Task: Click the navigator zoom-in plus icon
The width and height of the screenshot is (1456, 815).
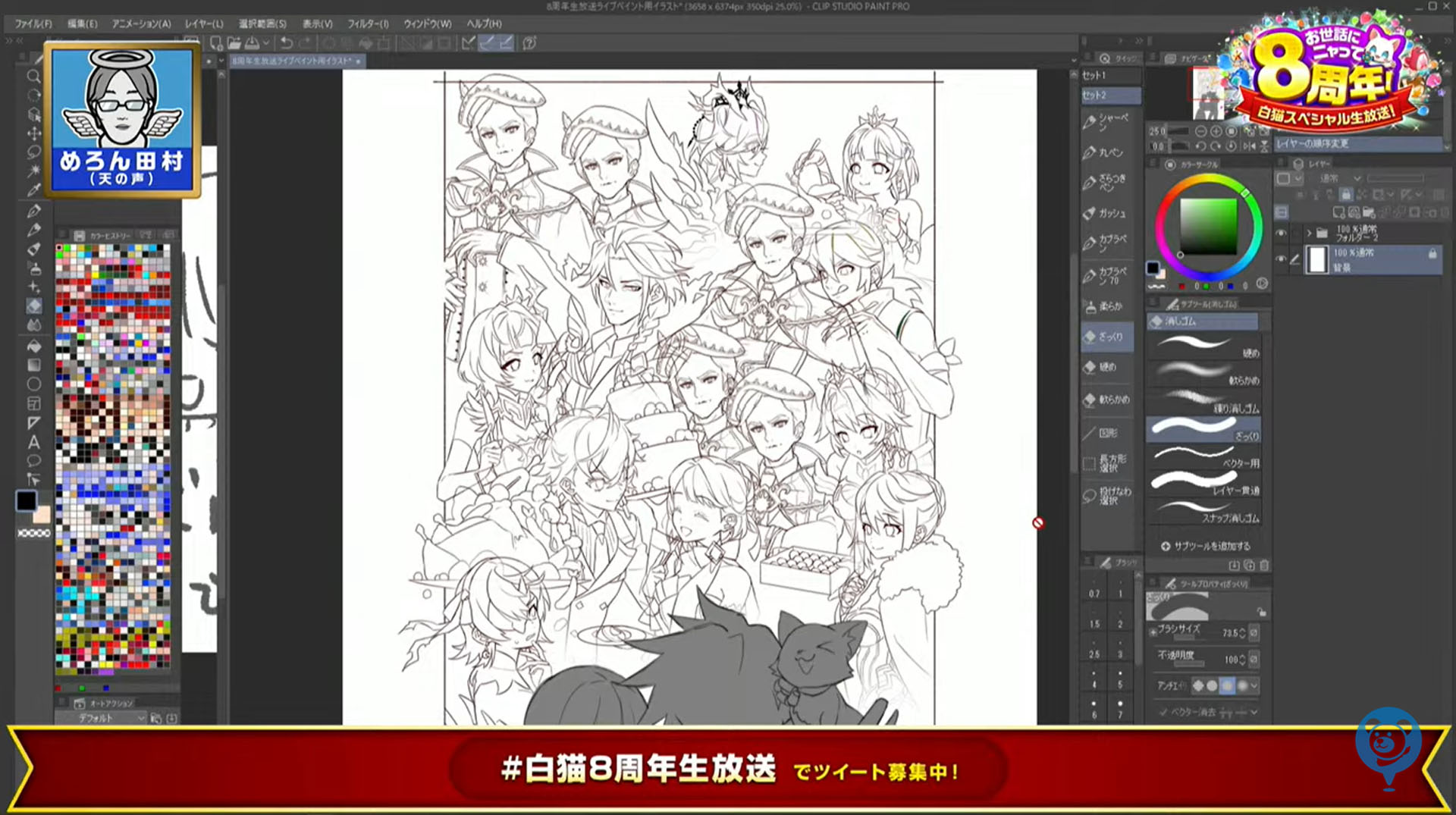Action: [x=1216, y=131]
